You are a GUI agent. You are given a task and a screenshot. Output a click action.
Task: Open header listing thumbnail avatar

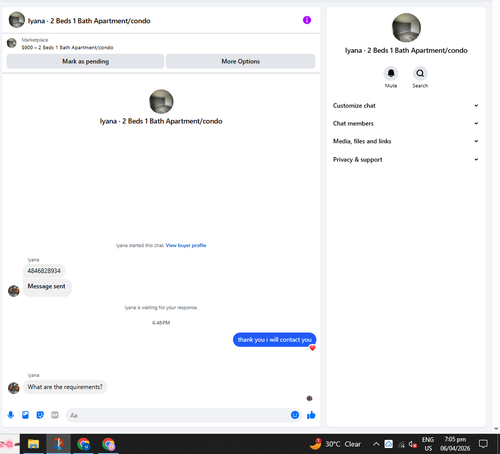coord(17,20)
